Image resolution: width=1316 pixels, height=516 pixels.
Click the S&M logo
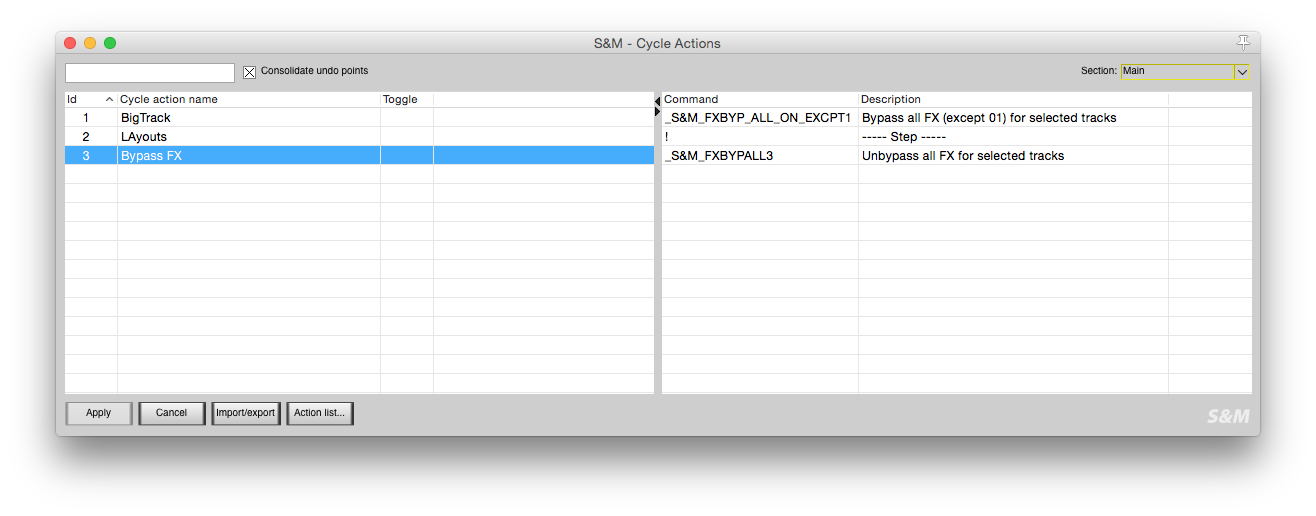1227,416
